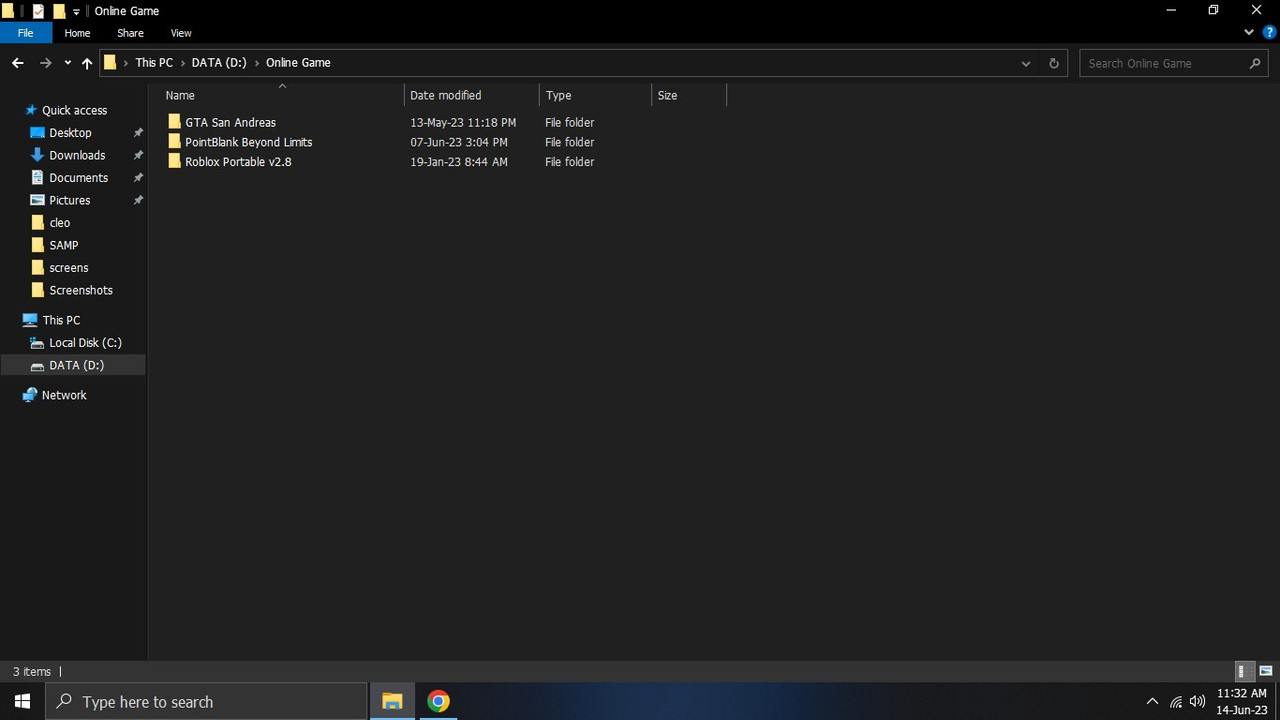The image size is (1280, 720).
Task: Select This PC in the navigation pane
Action: (x=61, y=320)
